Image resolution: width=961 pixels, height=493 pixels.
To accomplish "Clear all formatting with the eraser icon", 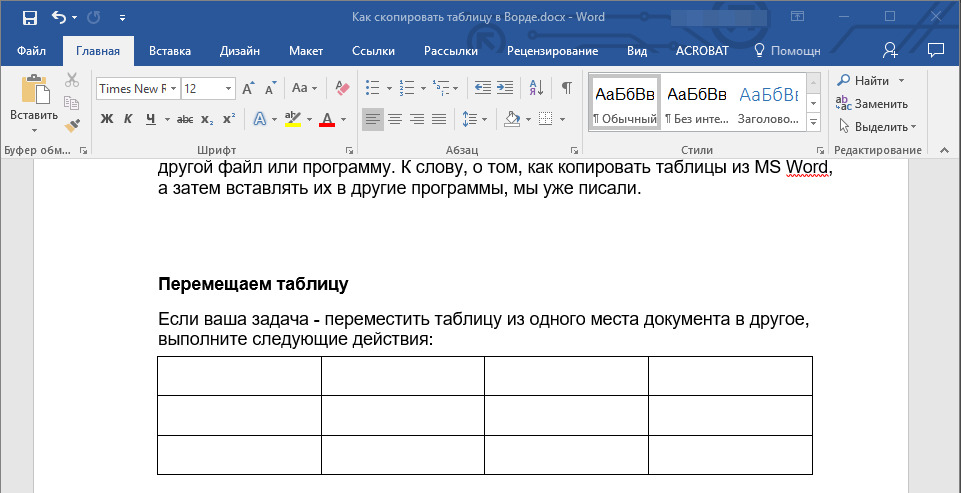I will click(343, 88).
